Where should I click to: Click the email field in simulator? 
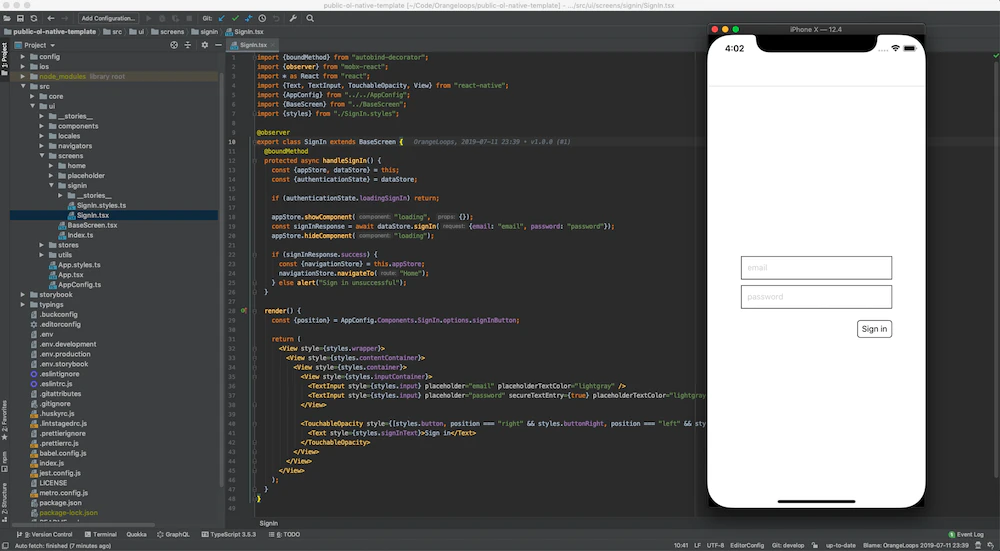coord(816,268)
